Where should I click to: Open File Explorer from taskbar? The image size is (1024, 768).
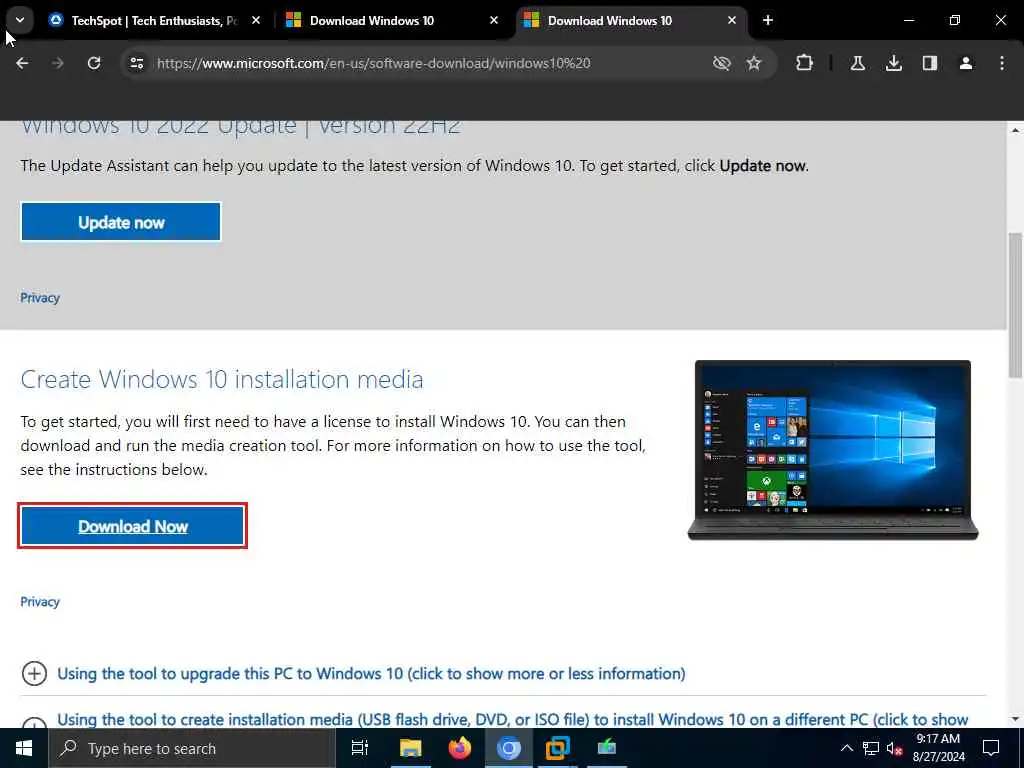(x=411, y=748)
